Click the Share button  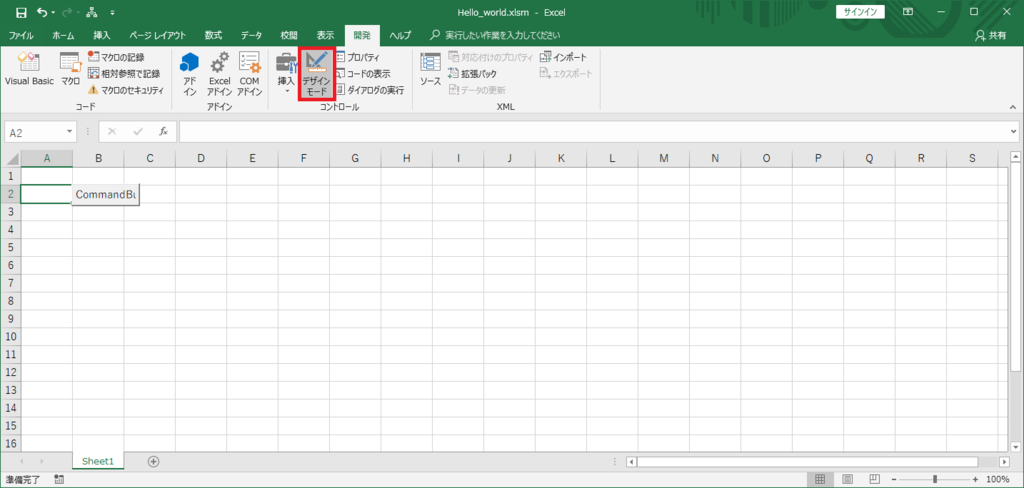(991, 35)
